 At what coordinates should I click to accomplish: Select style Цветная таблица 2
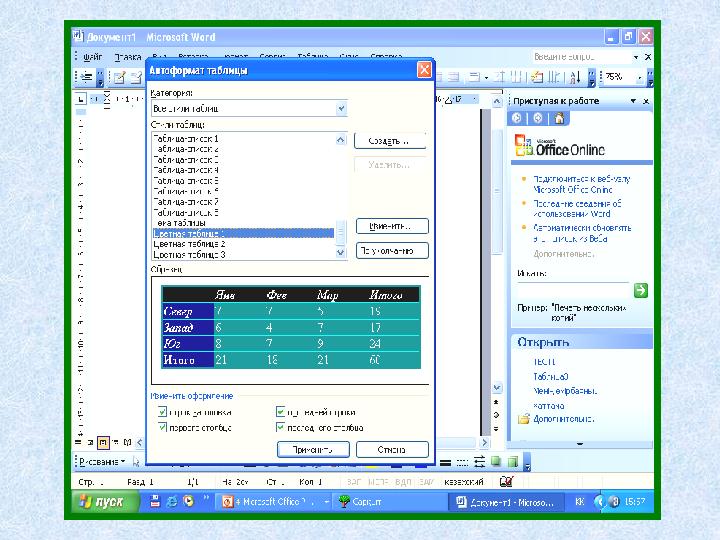tap(189, 244)
